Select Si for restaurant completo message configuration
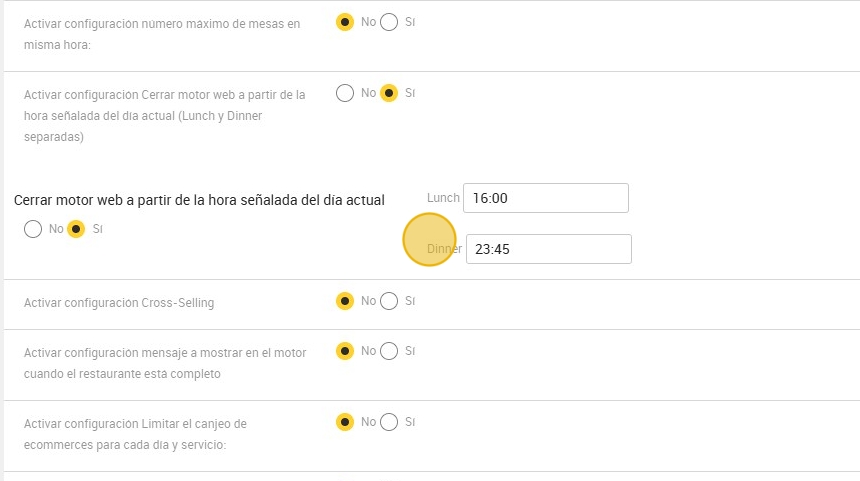860x481 pixels. coord(389,351)
